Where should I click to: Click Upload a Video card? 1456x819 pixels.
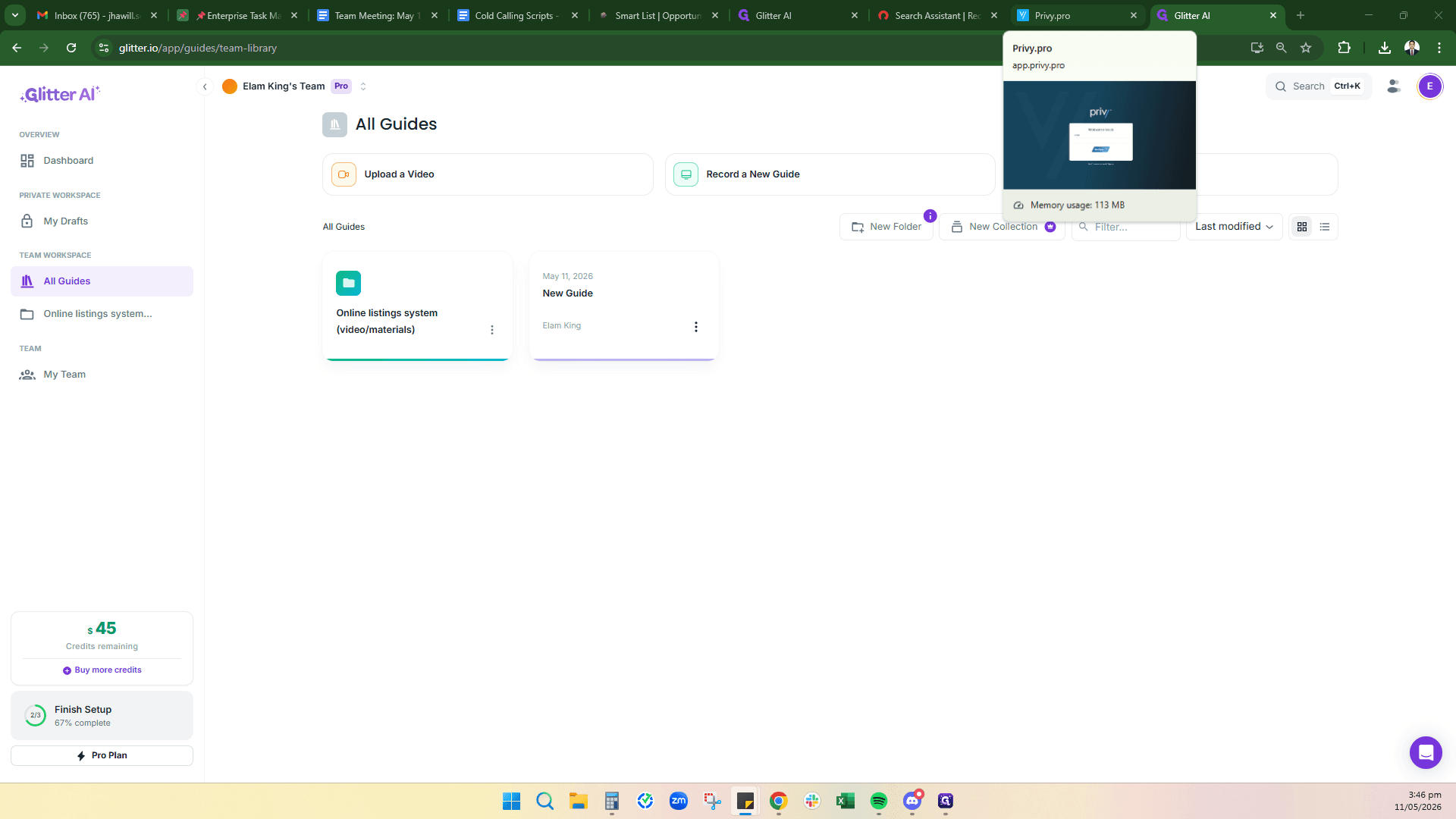coord(488,174)
